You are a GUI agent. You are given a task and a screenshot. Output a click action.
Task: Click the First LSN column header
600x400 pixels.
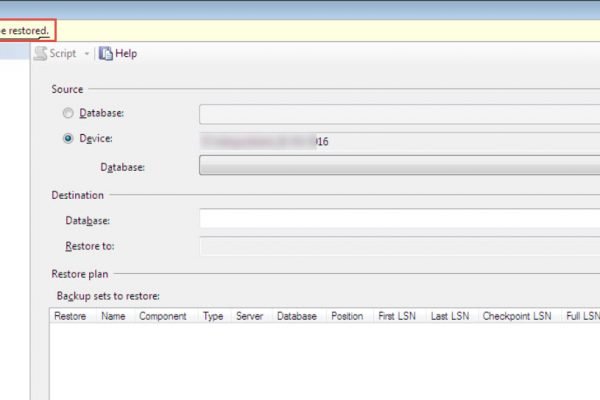pos(397,316)
